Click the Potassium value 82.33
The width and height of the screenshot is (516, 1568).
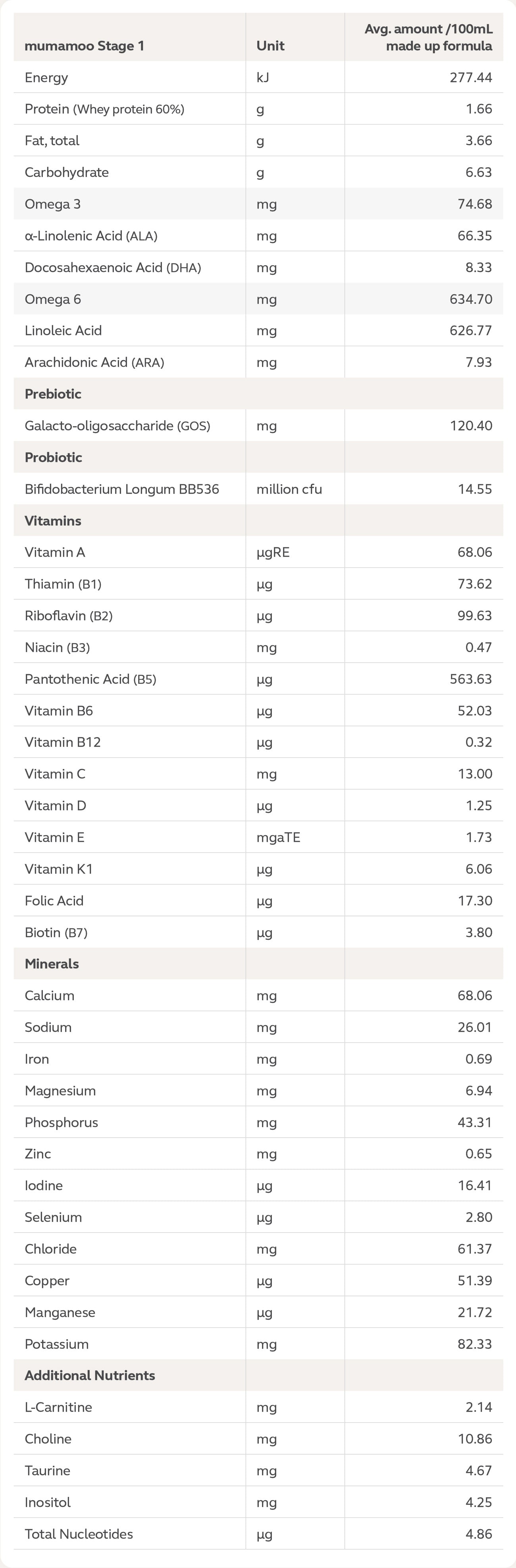[475, 1344]
